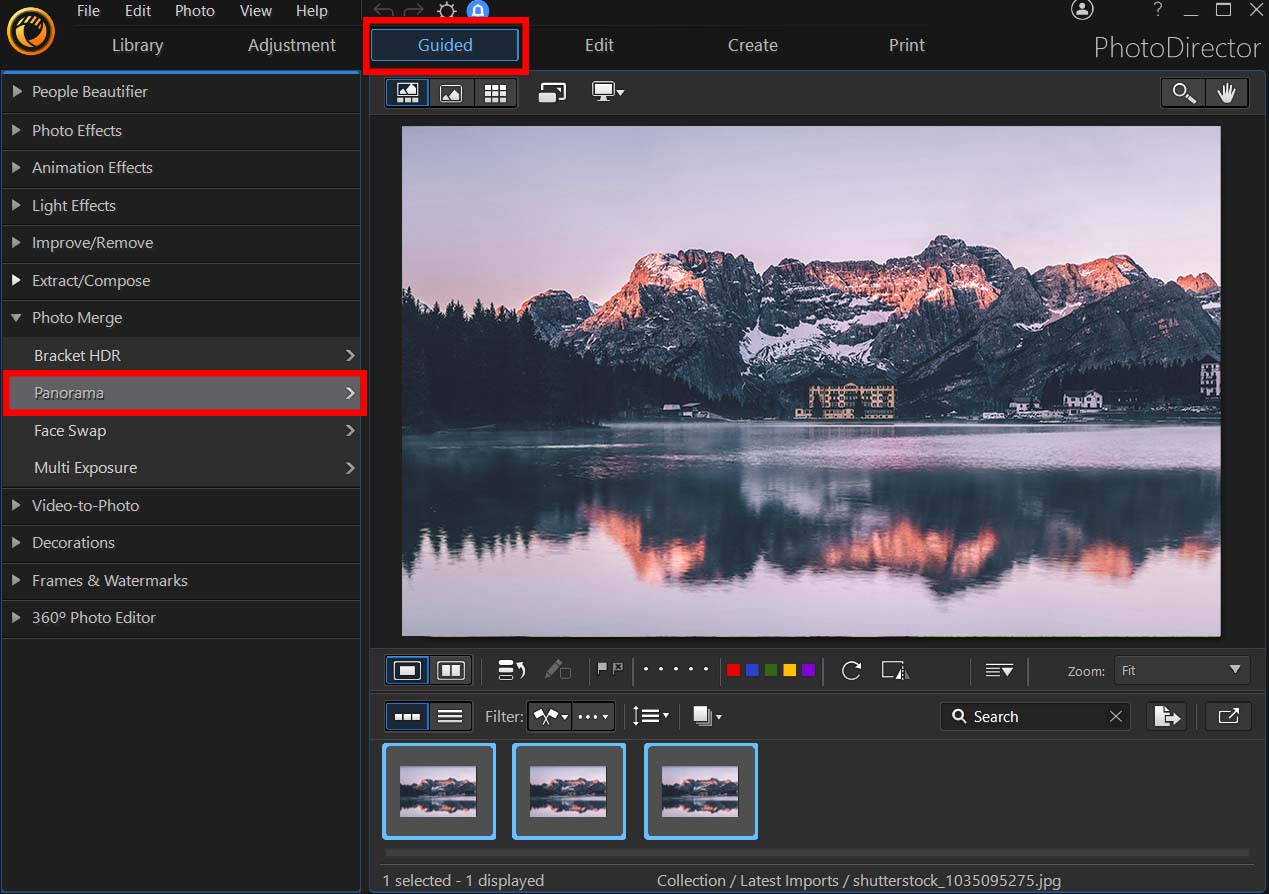1269x894 pixels.
Task: Open the secondary monitor display dropdown
Action: point(607,91)
